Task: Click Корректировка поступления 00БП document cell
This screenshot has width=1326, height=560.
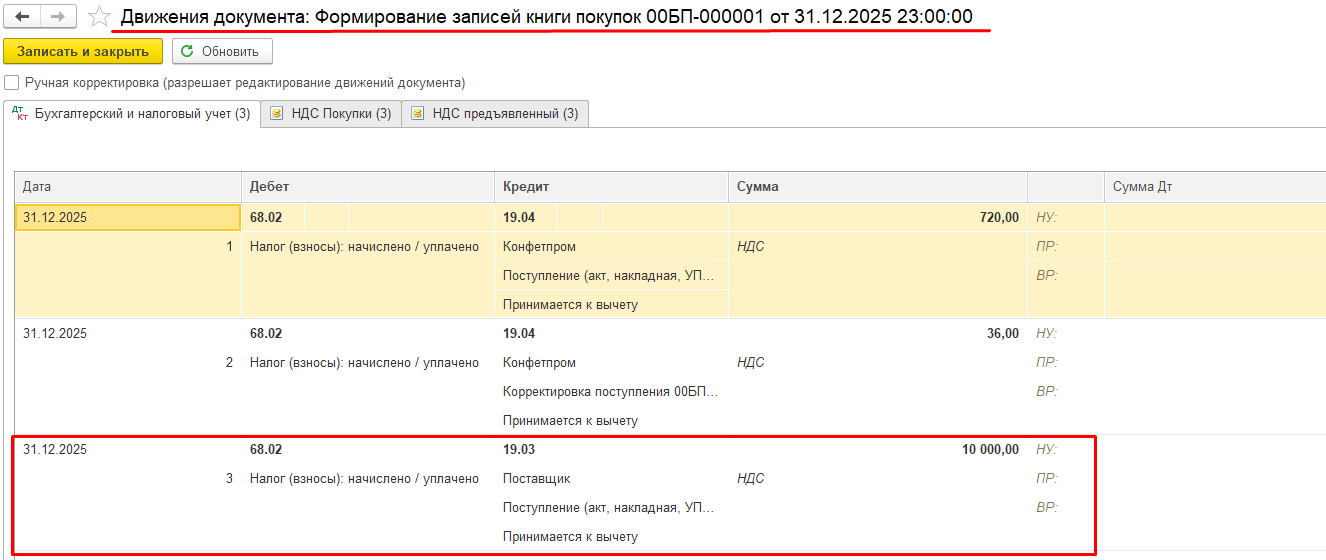Action: (x=611, y=391)
